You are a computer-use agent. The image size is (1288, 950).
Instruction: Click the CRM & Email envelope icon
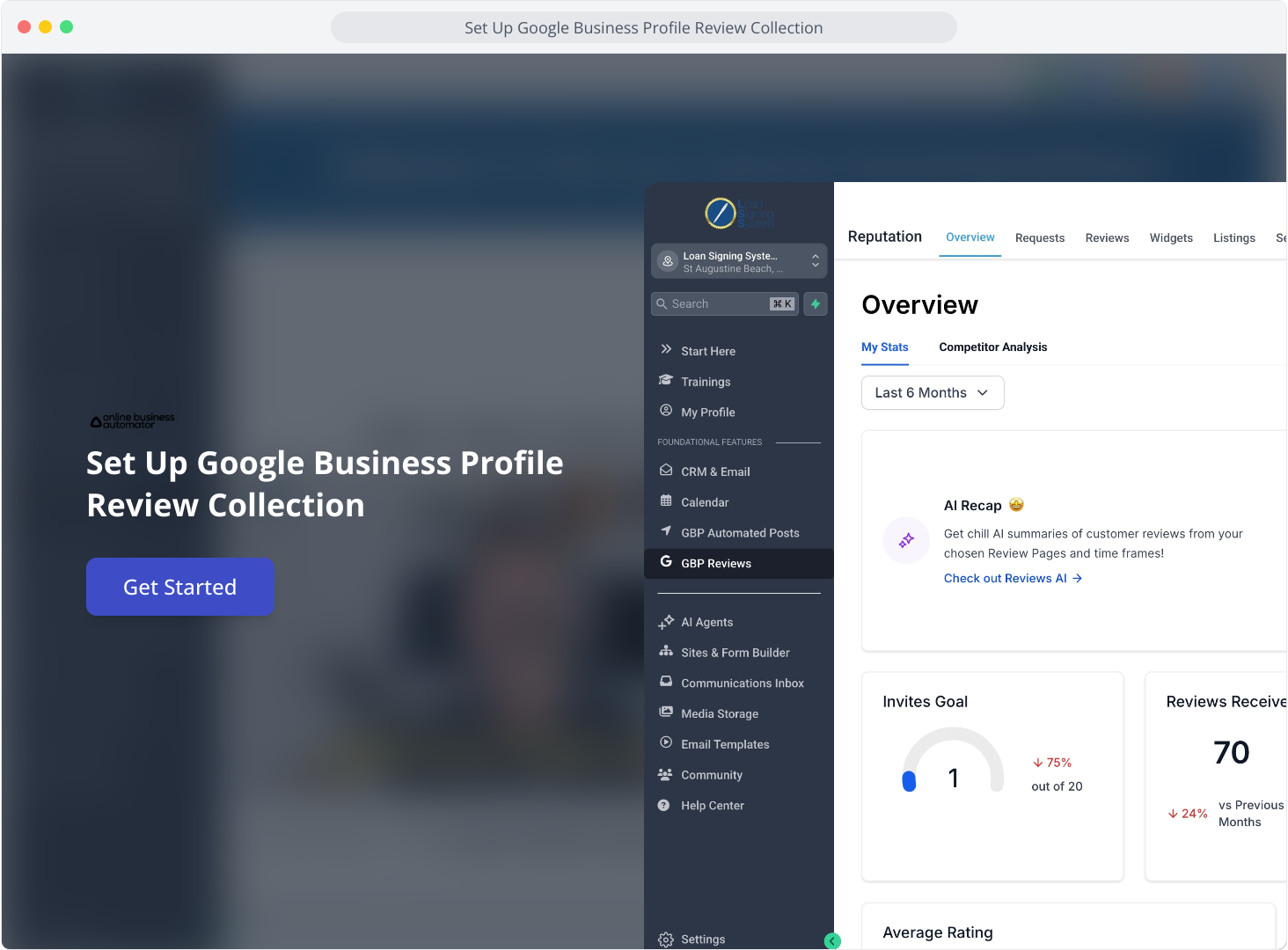[666, 471]
